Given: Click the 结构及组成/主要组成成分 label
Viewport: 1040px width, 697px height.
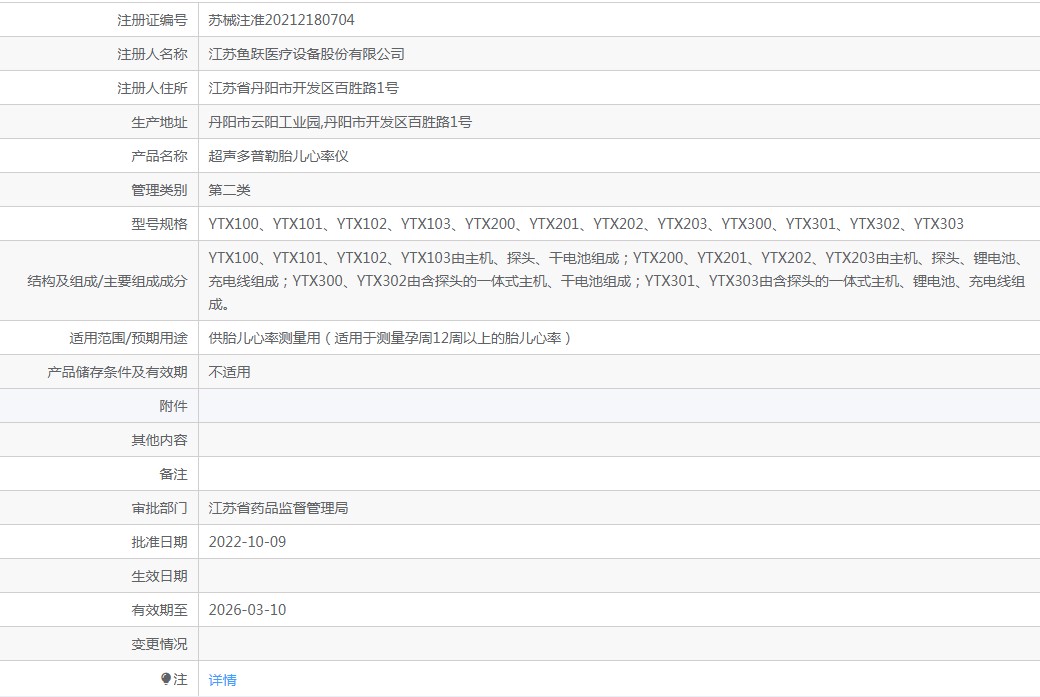Looking at the screenshot, I should [x=107, y=281].
